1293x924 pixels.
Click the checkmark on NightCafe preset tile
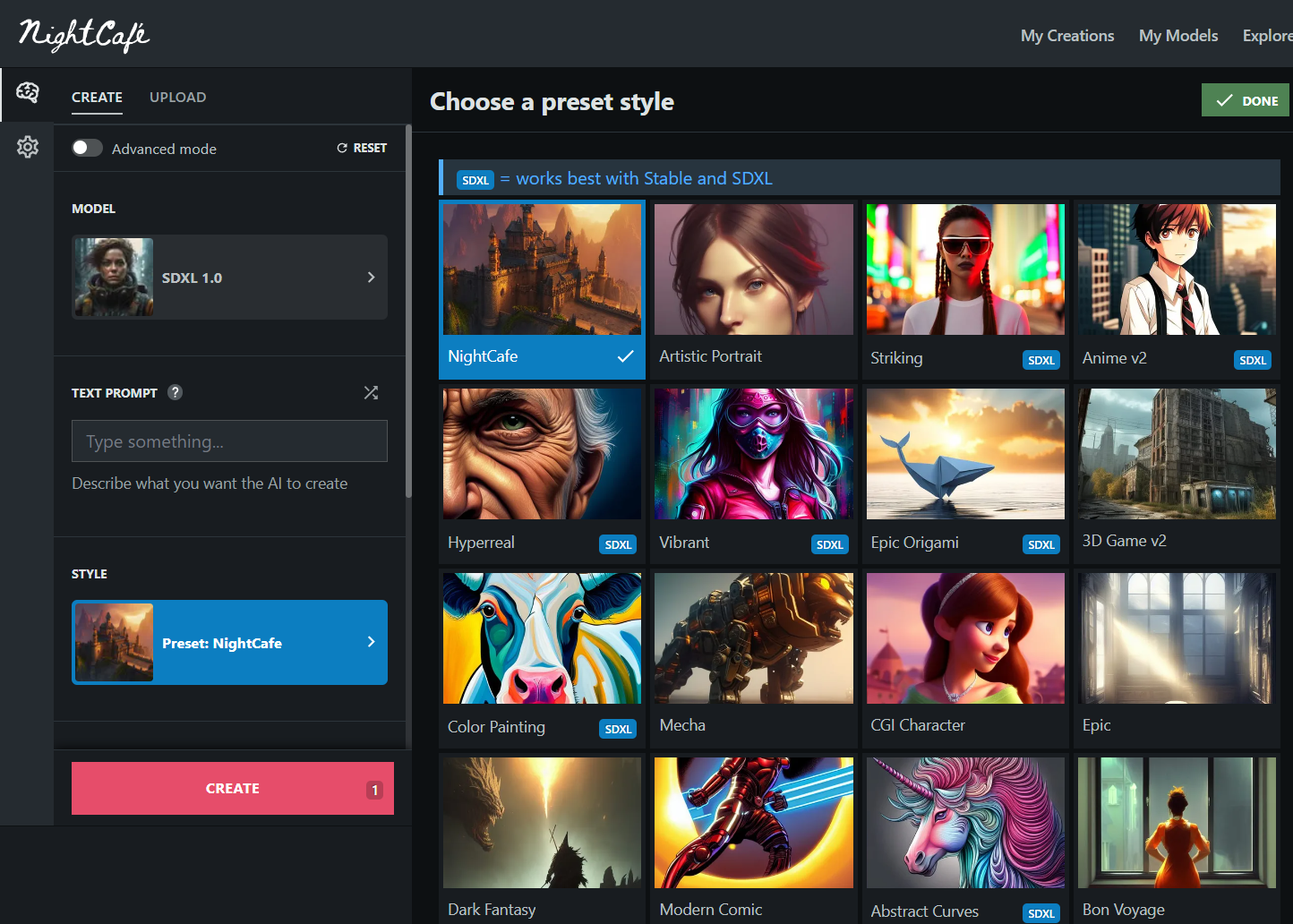[x=625, y=356]
